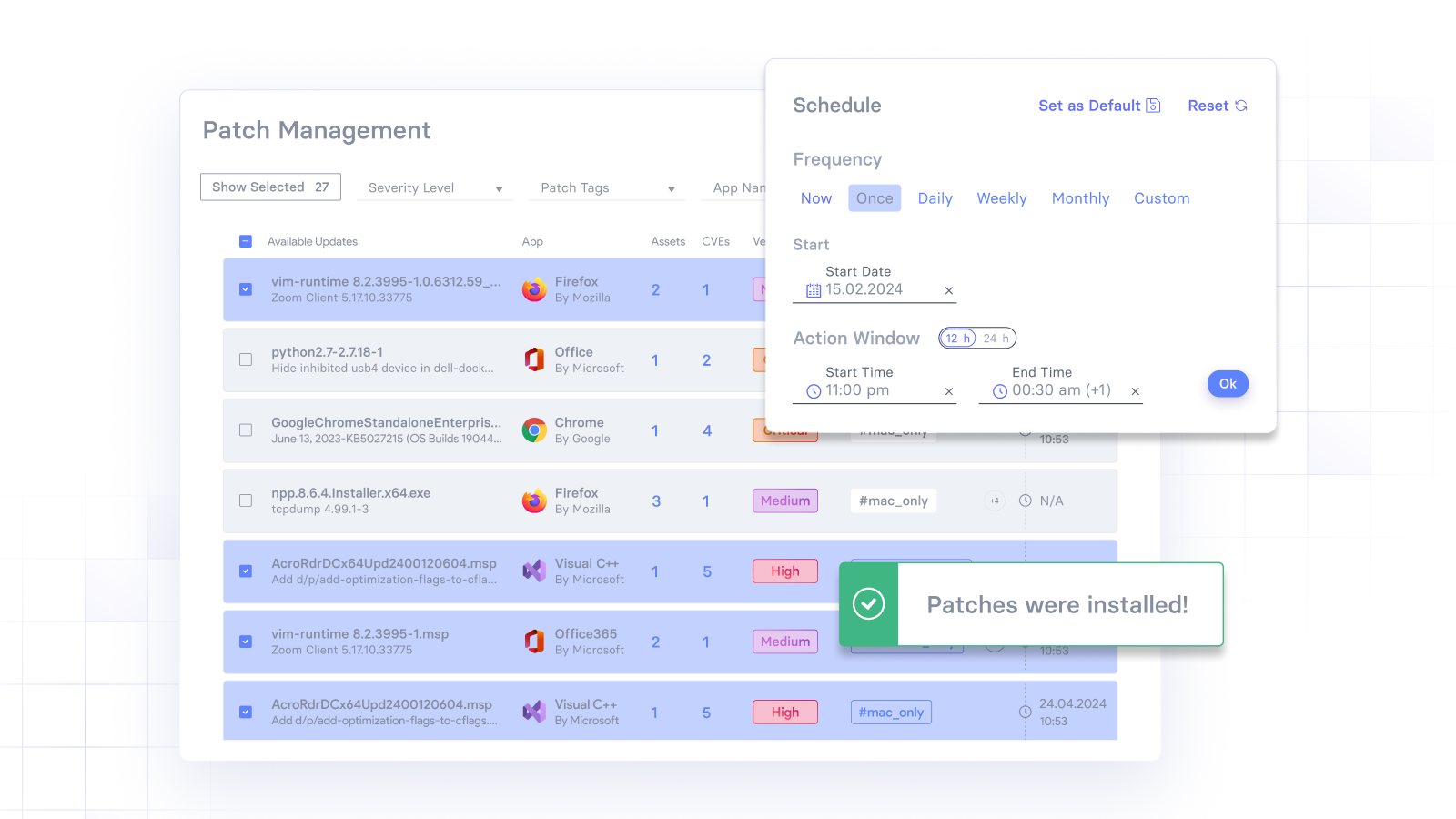
Task: Click the clock icon next to Start Time
Action: 814,390
